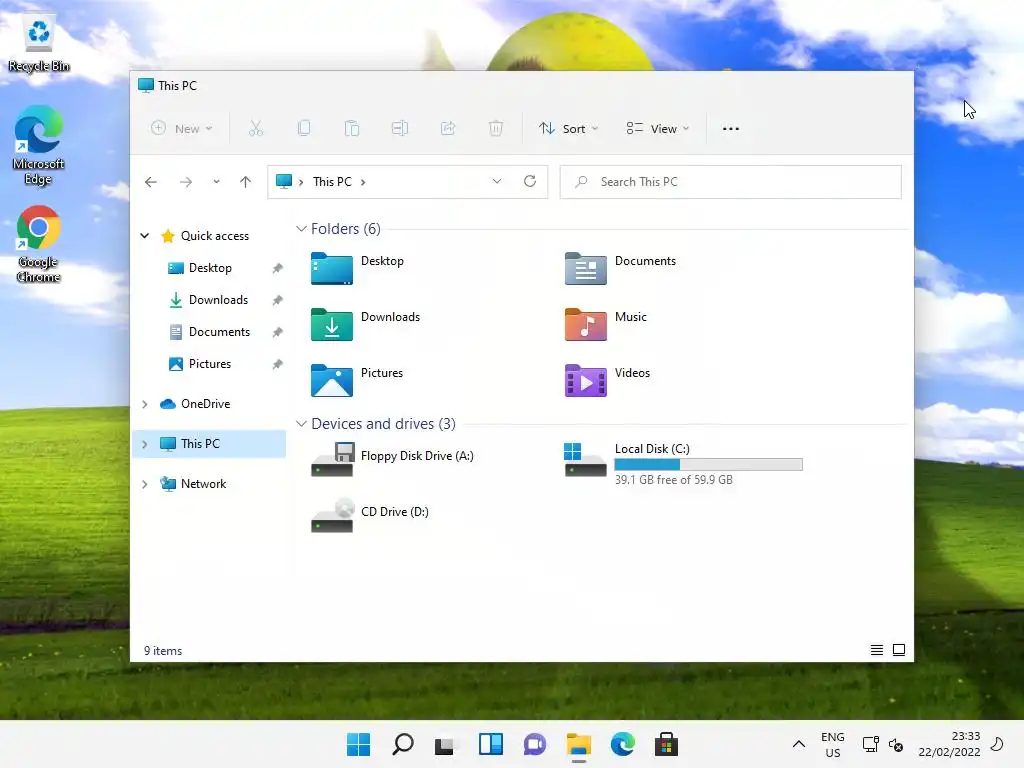This screenshot has height=768, width=1024.
Task: Collapse the Folders (6) group
Action: (x=301, y=229)
